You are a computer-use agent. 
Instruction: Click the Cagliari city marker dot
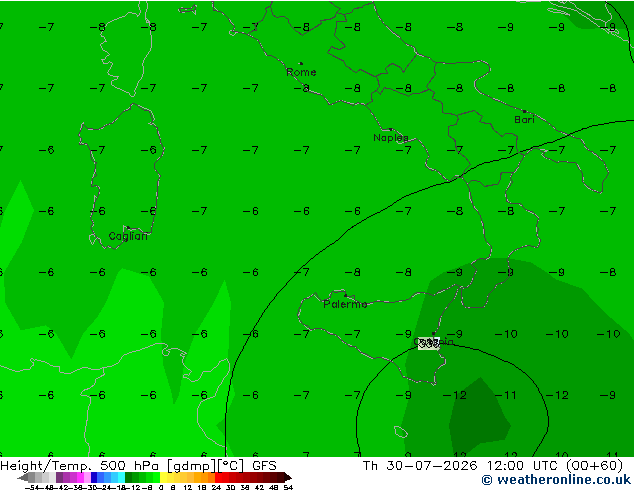coord(128,228)
